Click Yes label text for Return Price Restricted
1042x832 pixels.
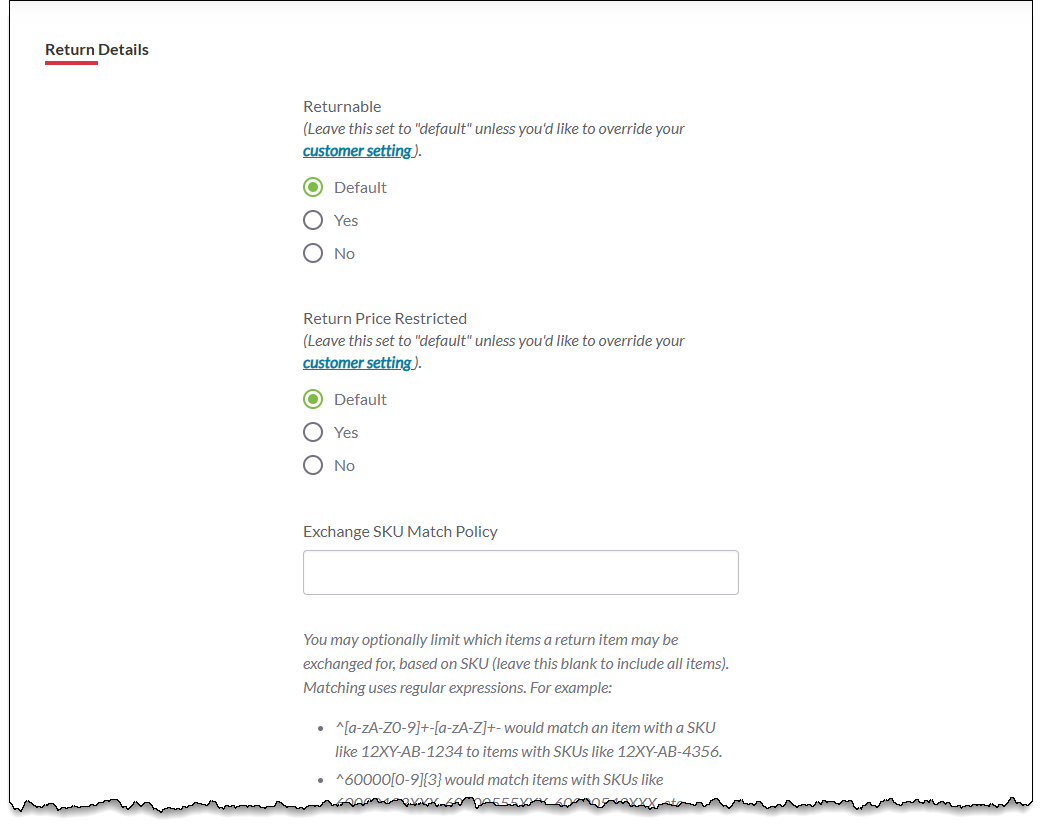pyautogui.click(x=346, y=432)
